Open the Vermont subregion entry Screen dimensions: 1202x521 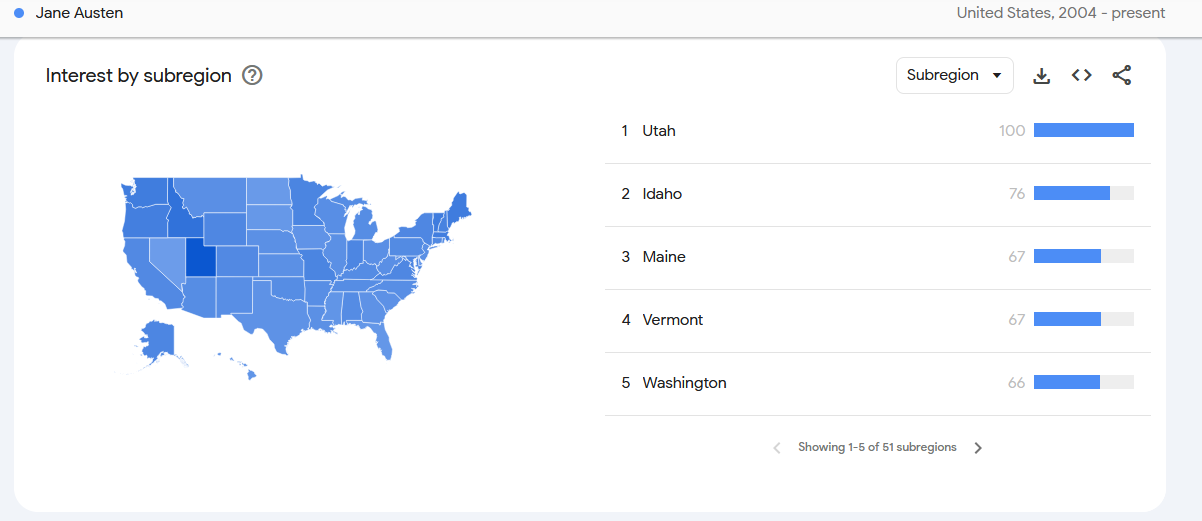point(672,320)
